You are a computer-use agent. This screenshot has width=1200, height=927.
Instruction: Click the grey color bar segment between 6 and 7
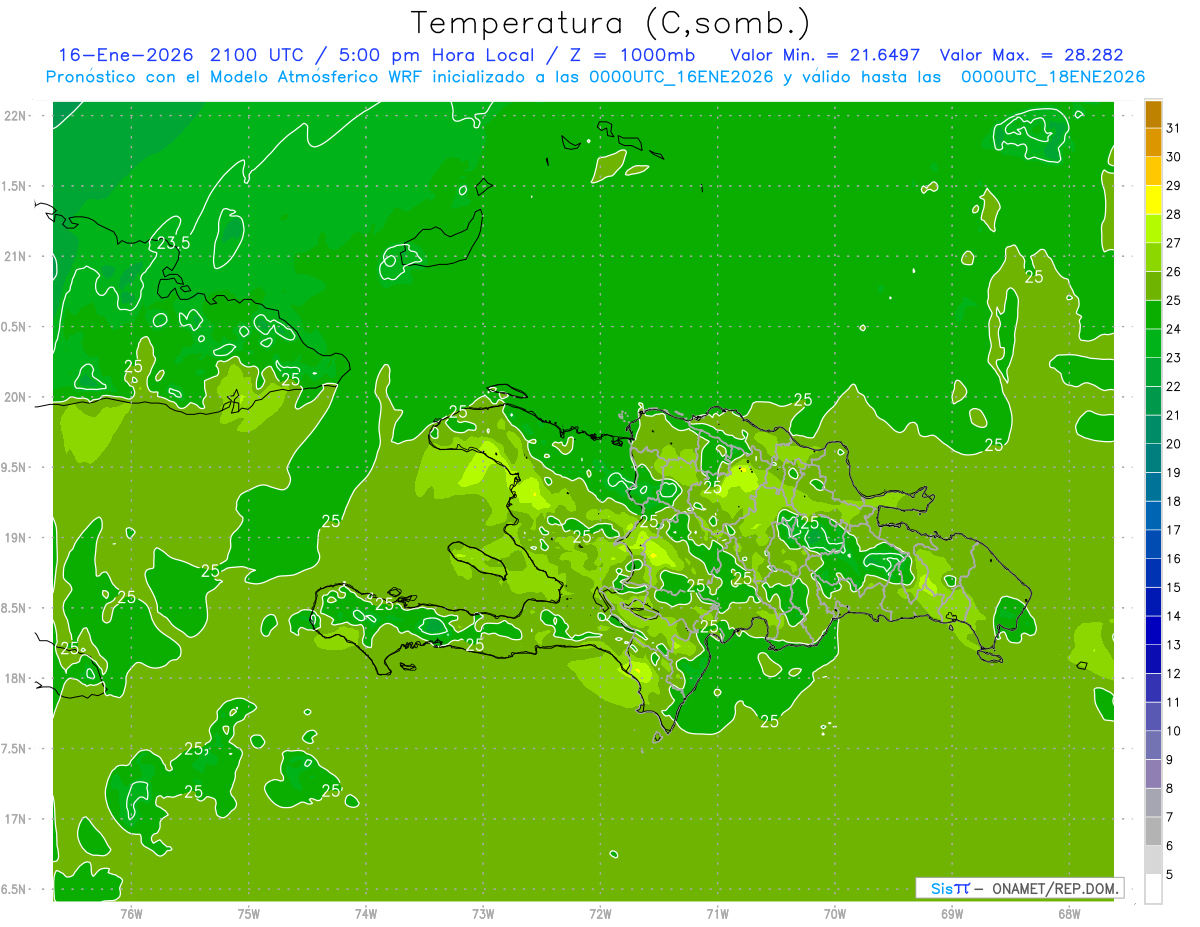tap(1153, 831)
